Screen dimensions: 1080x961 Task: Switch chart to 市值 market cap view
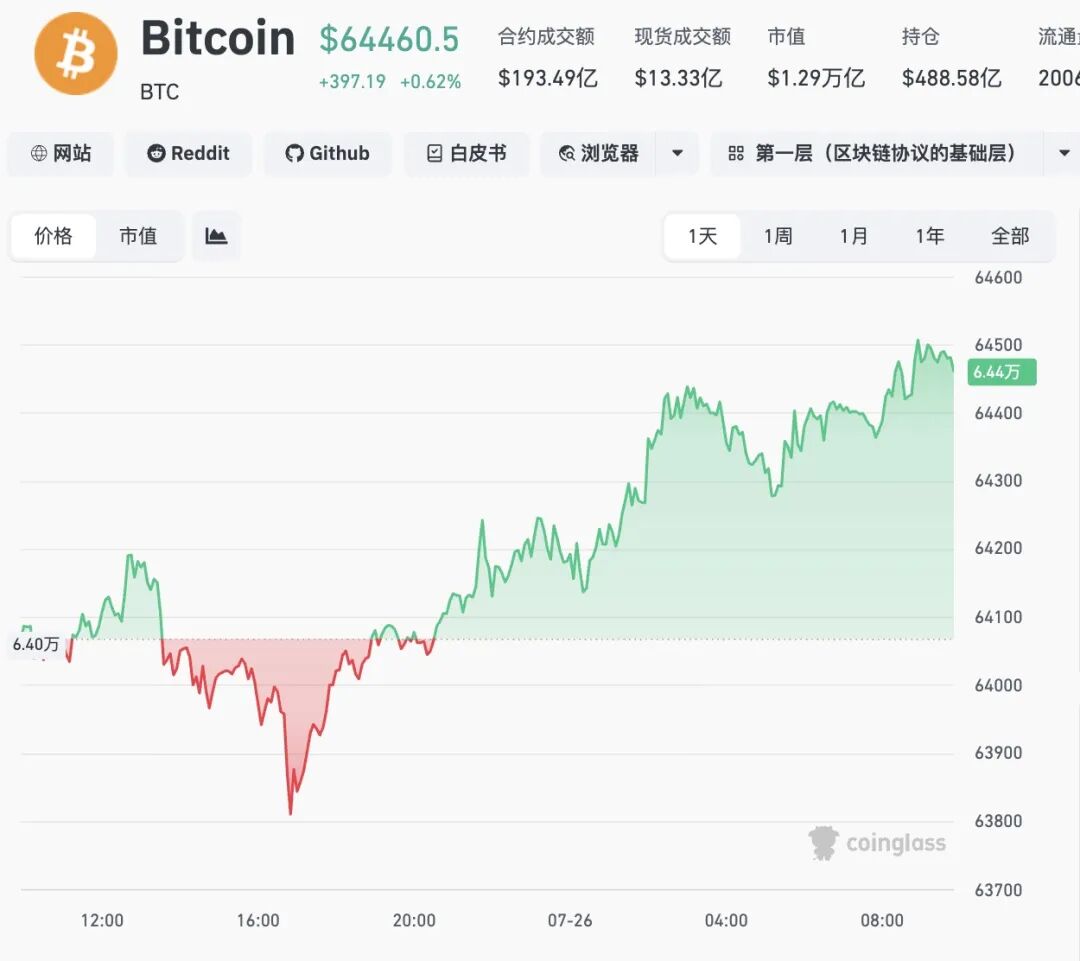click(x=138, y=236)
